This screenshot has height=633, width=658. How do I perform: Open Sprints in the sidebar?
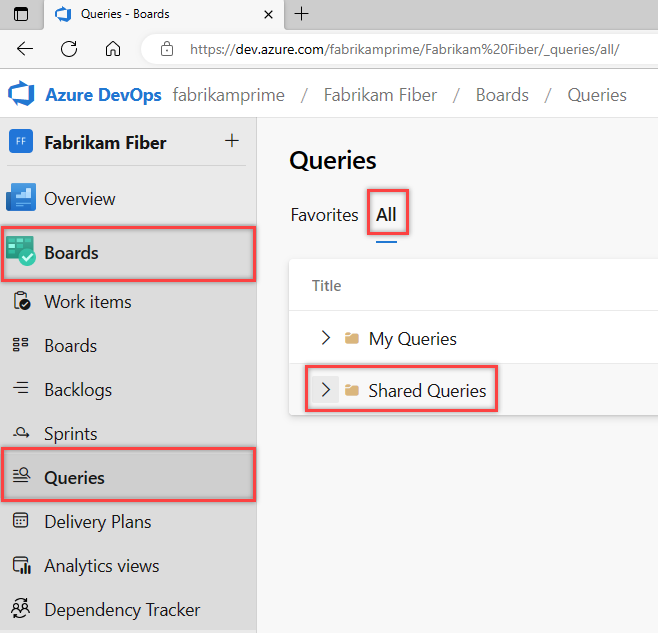click(x=70, y=434)
